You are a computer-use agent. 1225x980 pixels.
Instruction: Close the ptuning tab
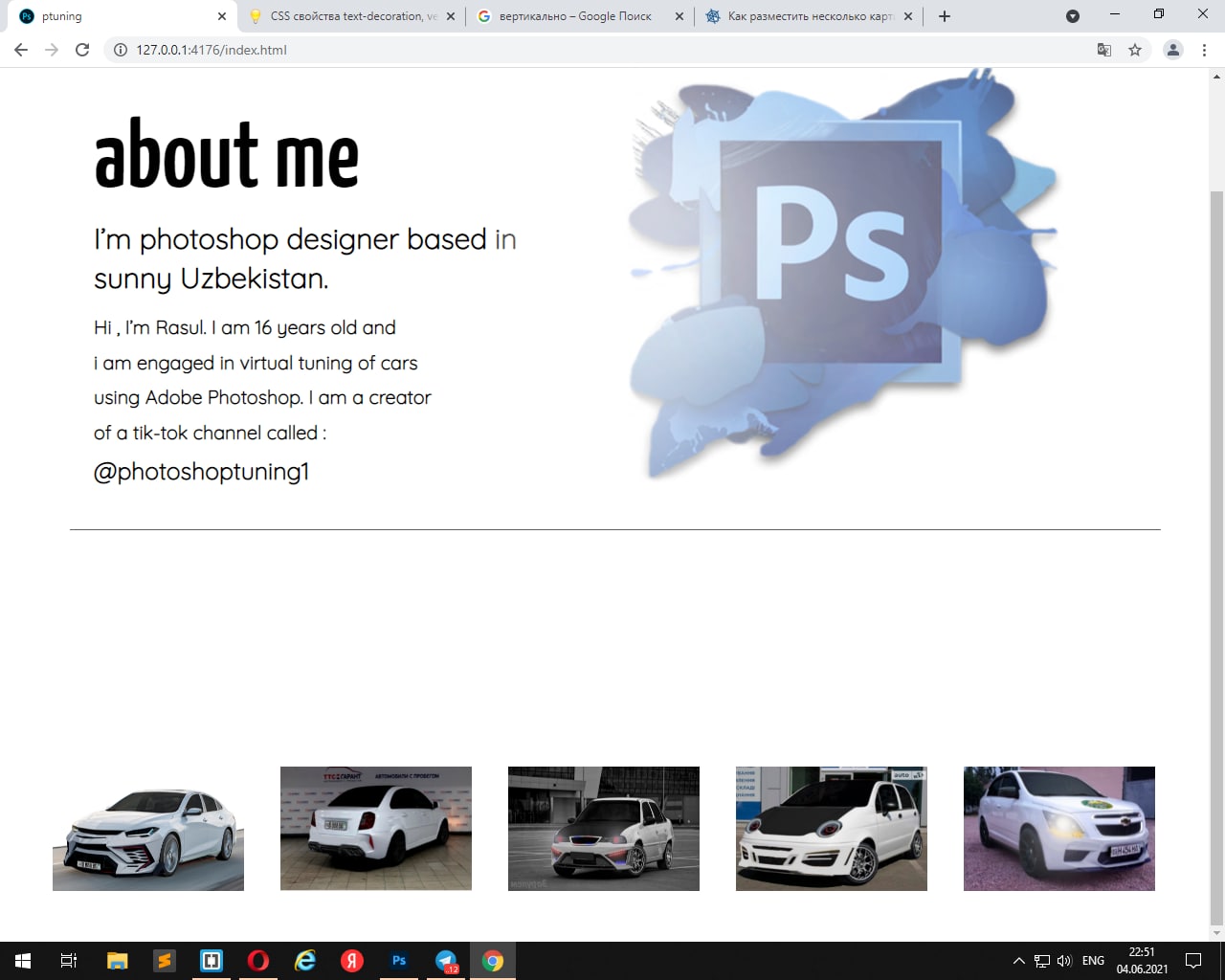coord(222,16)
